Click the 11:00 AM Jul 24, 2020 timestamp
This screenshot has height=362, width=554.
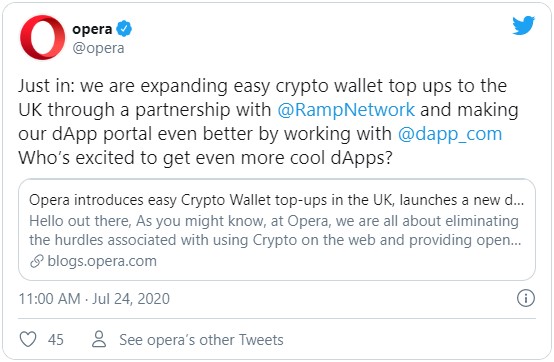point(94,299)
